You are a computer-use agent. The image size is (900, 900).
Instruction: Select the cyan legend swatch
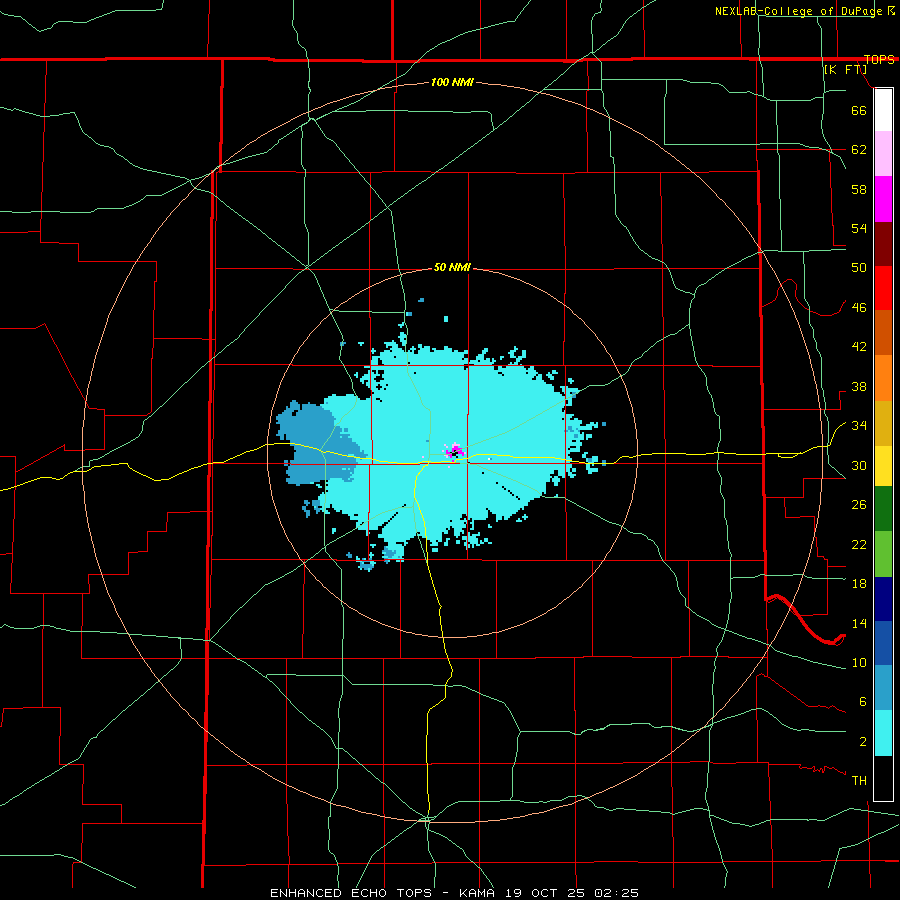(883, 733)
